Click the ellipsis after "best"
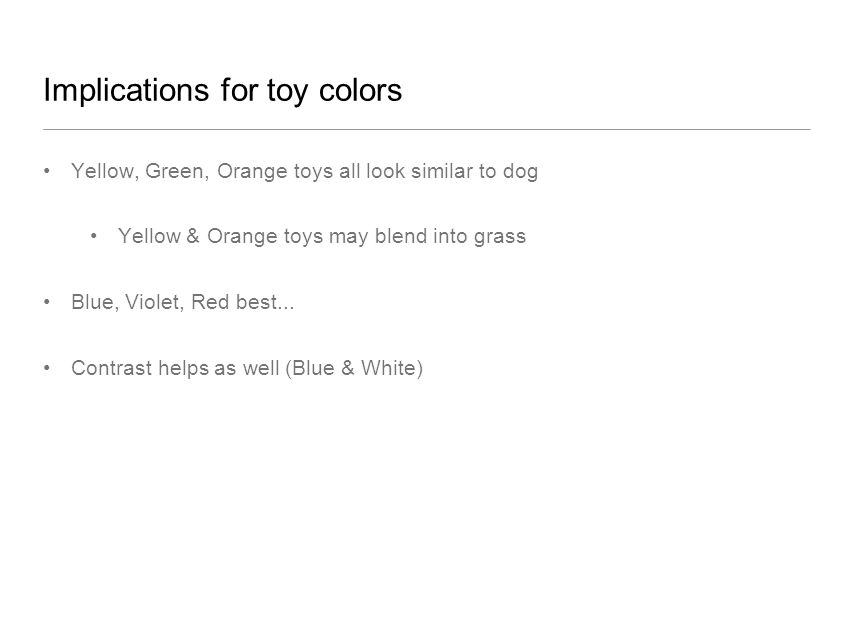Image resolution: width=853 pixels, height=640 pixels. click(286, 308)
